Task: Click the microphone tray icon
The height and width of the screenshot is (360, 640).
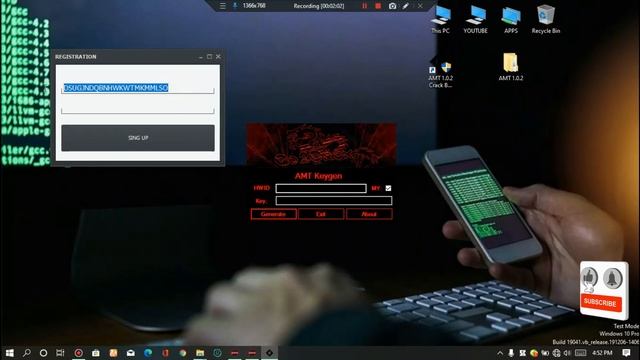Action: pos(511,353)
